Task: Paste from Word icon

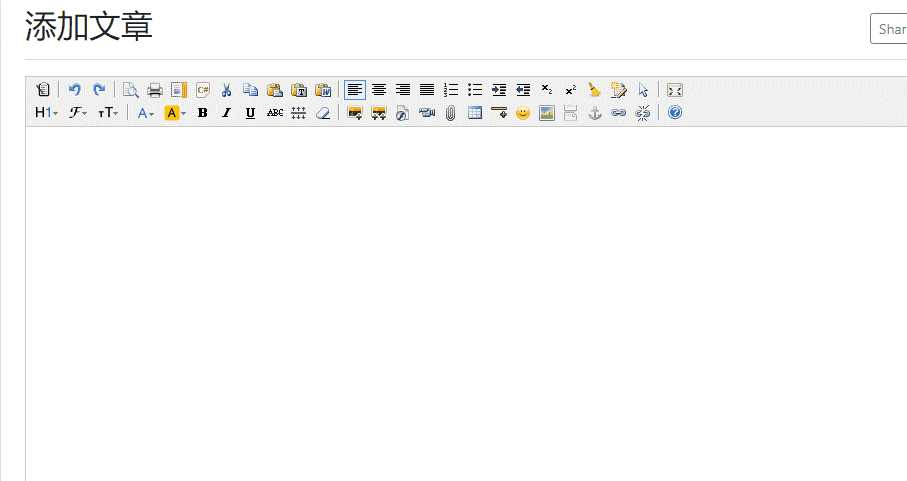Action: (x=323, y=90)
